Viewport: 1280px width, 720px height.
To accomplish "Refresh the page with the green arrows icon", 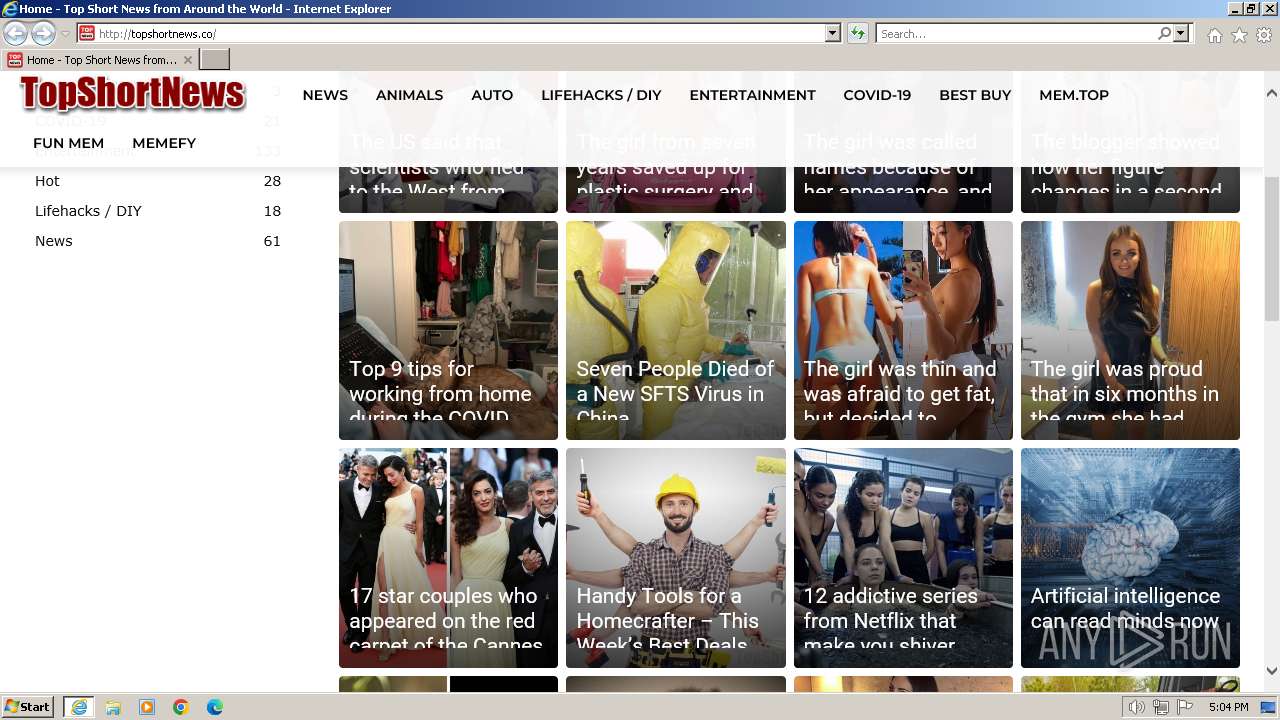I will pos(857,33).
